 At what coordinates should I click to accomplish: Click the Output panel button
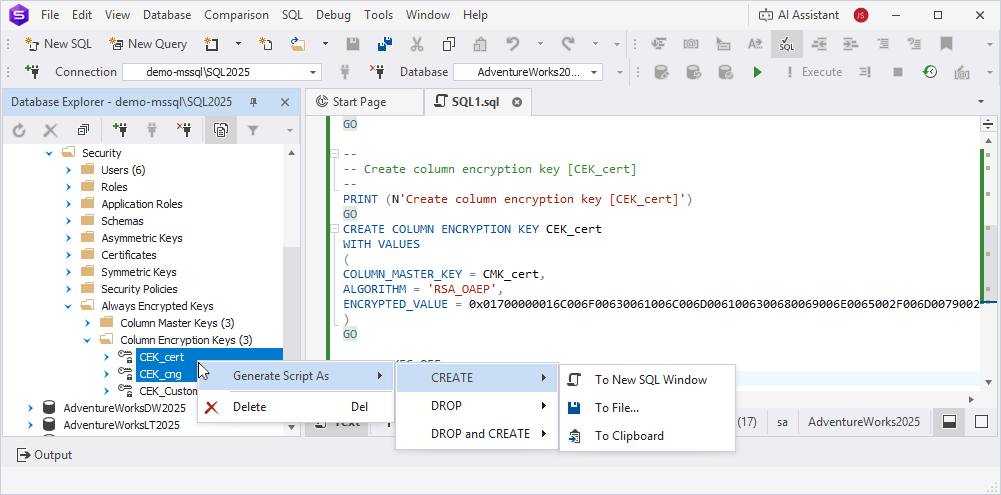[x=43, y=455]
